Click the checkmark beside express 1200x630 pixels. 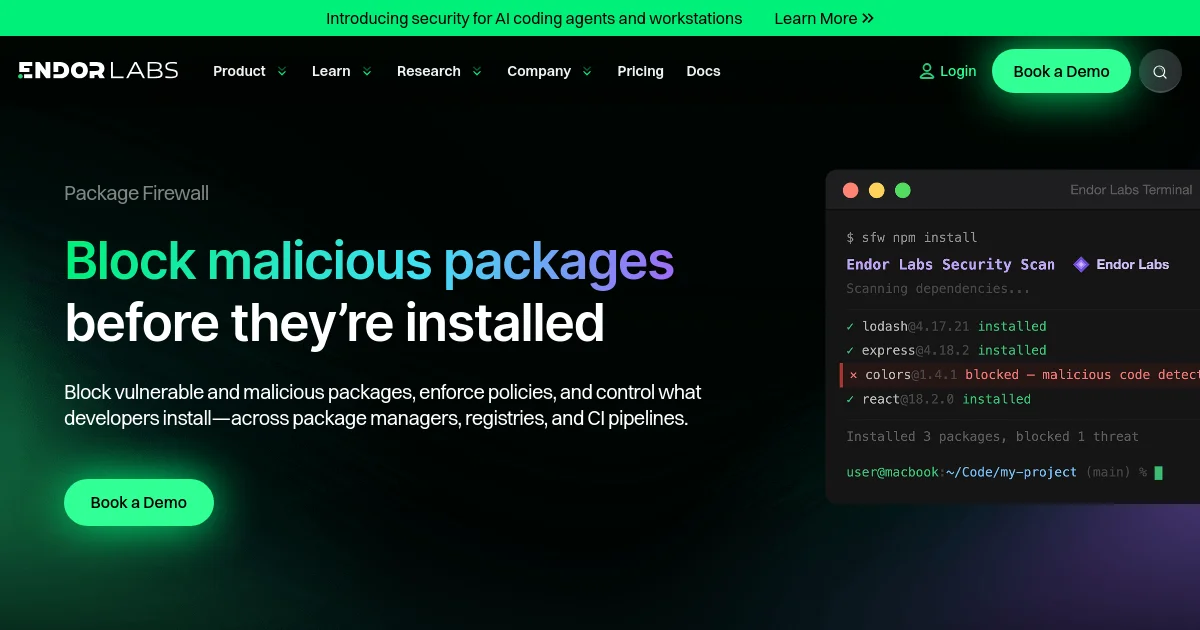click(x=850, y=350)
